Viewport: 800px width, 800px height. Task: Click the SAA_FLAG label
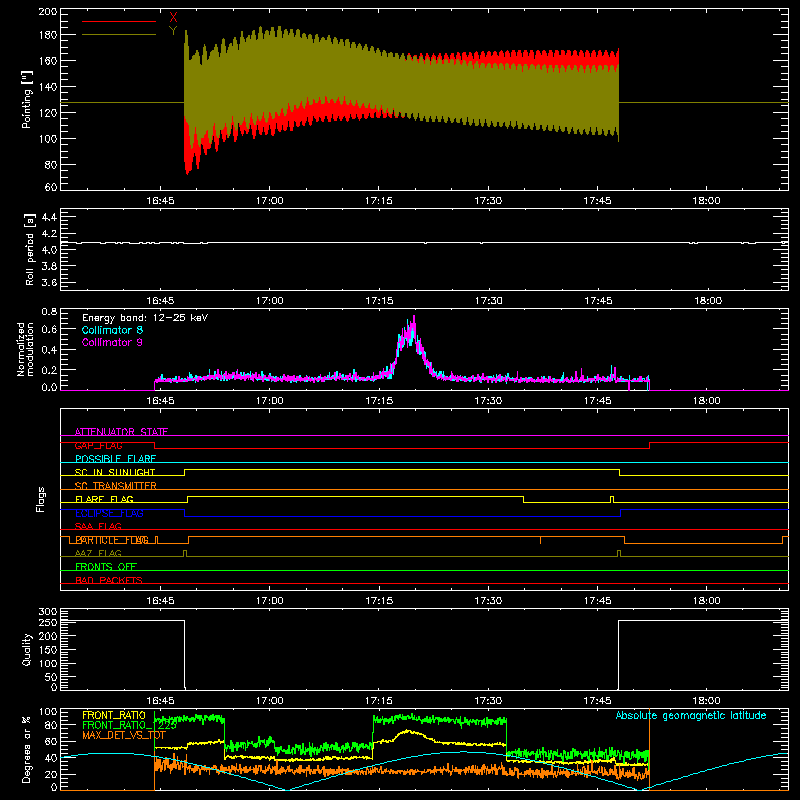(98, 526)
